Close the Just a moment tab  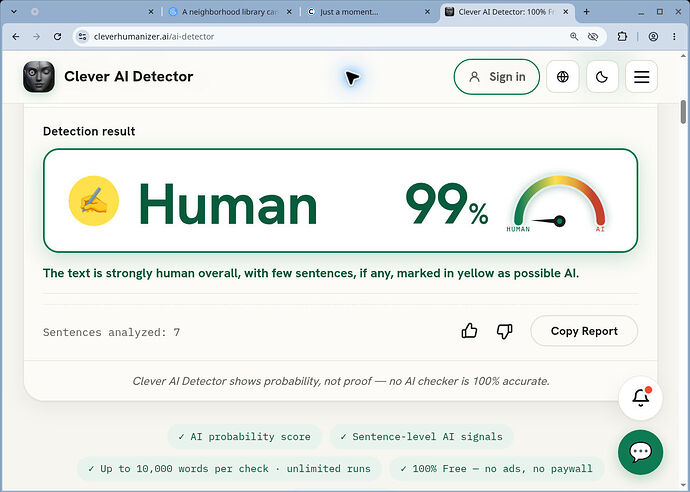tap(427, 12)
